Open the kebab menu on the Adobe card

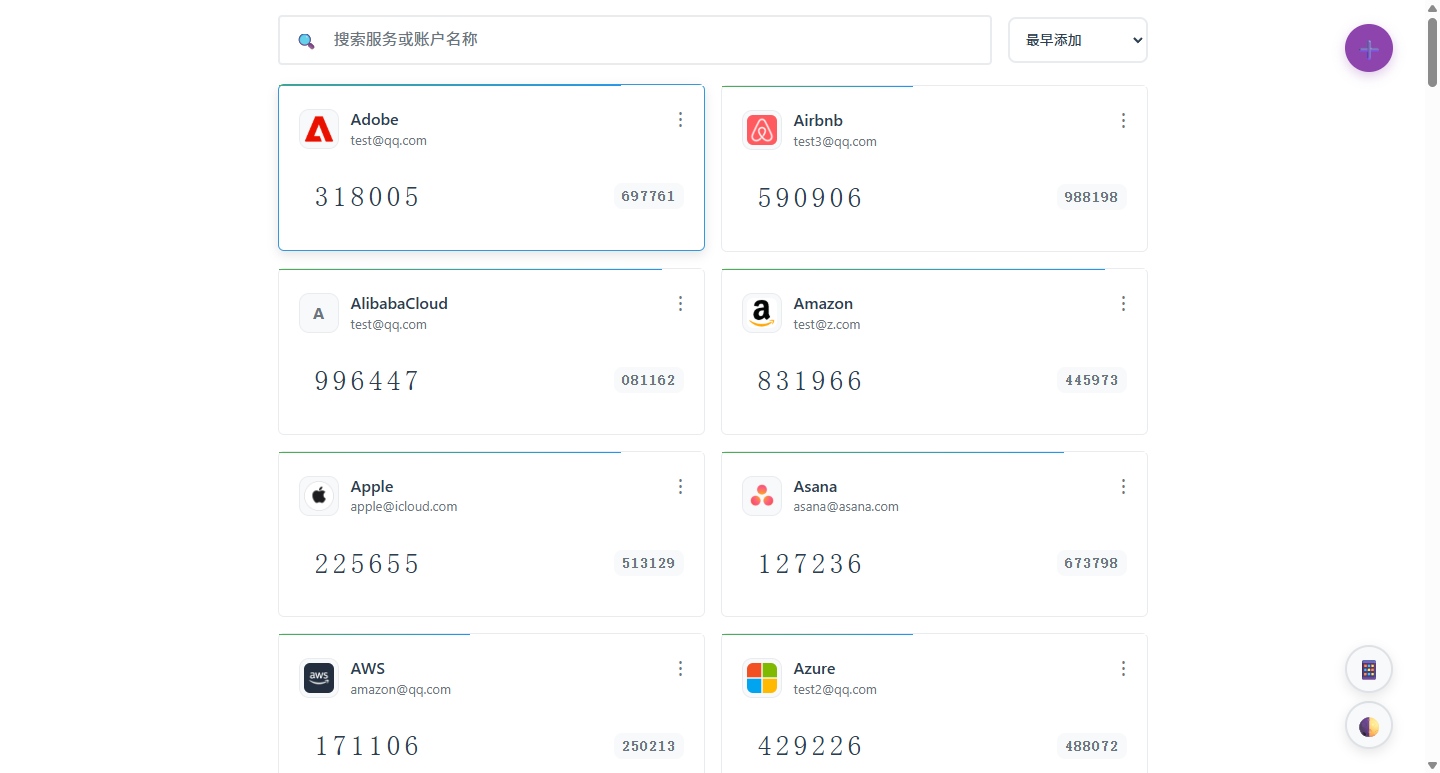680,119
